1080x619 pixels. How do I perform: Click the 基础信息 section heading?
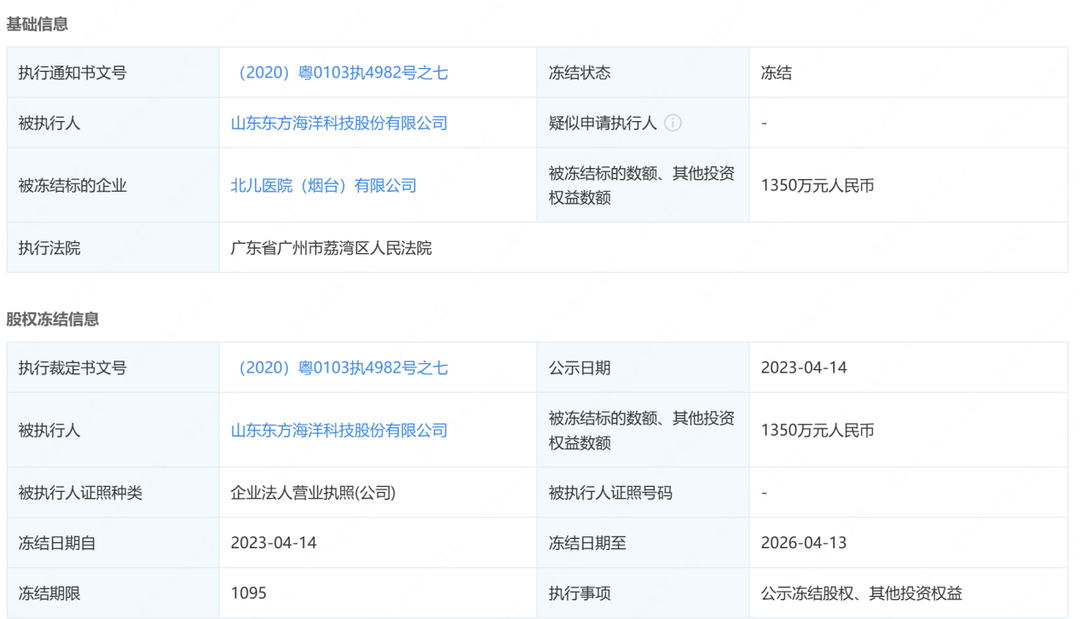click(37, 24)
